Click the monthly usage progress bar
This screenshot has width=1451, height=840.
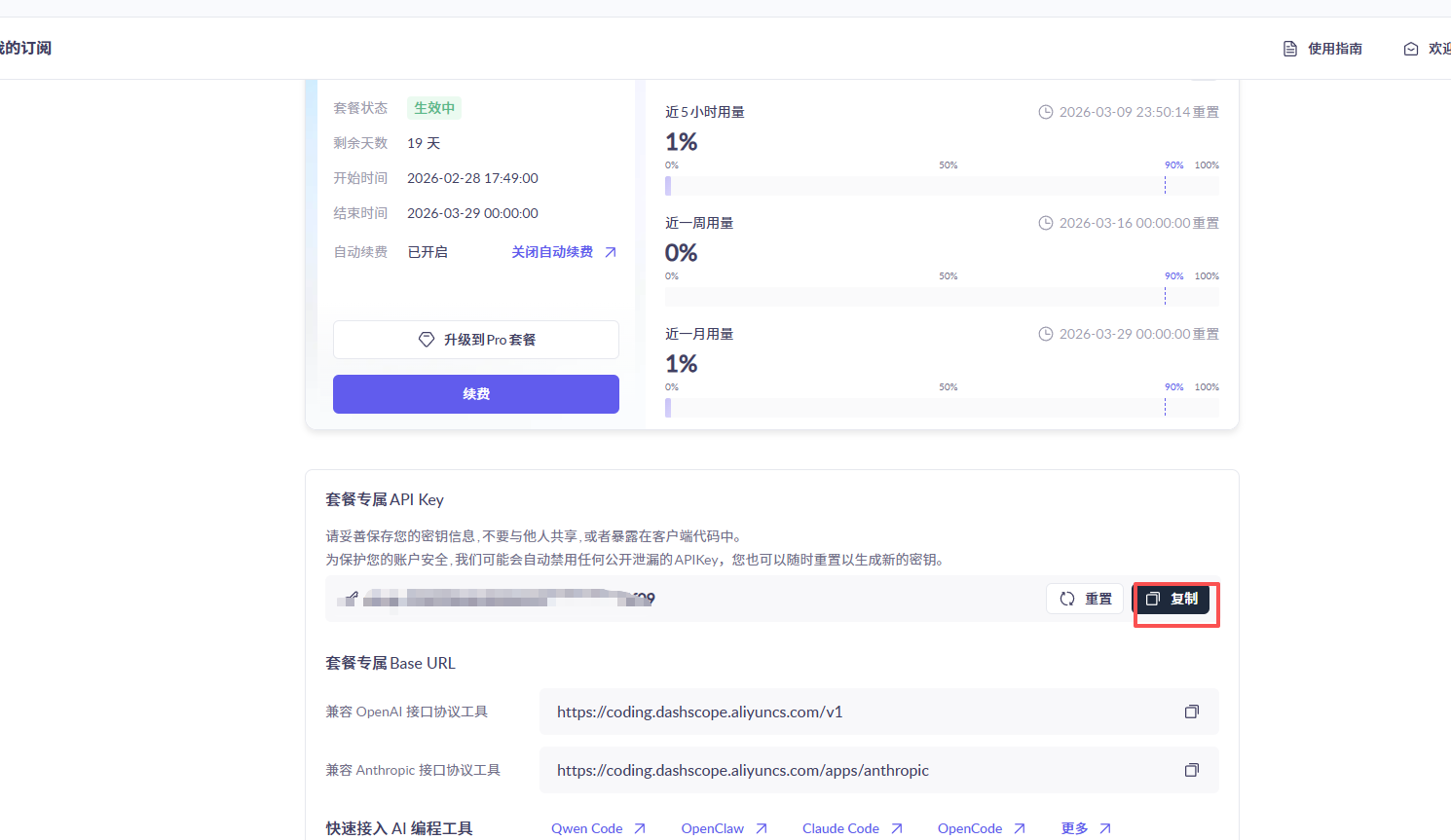pyautogui.click(x=941, y=408)
